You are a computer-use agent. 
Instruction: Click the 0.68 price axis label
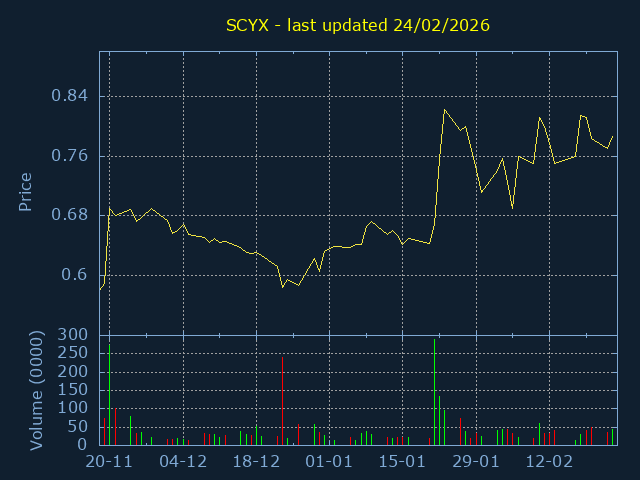[69, 215]
